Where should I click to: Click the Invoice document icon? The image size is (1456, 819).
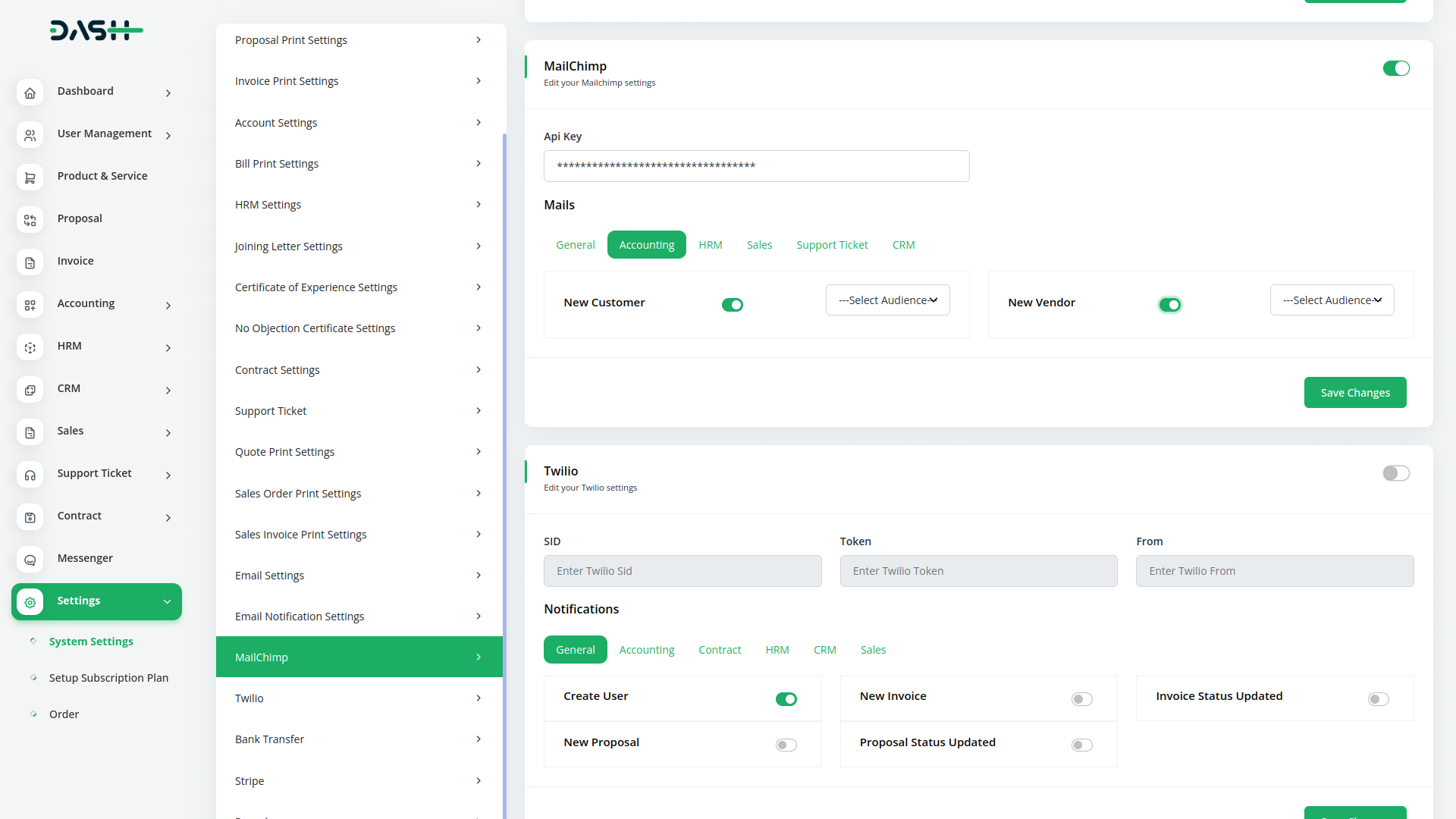pos(30,262)
